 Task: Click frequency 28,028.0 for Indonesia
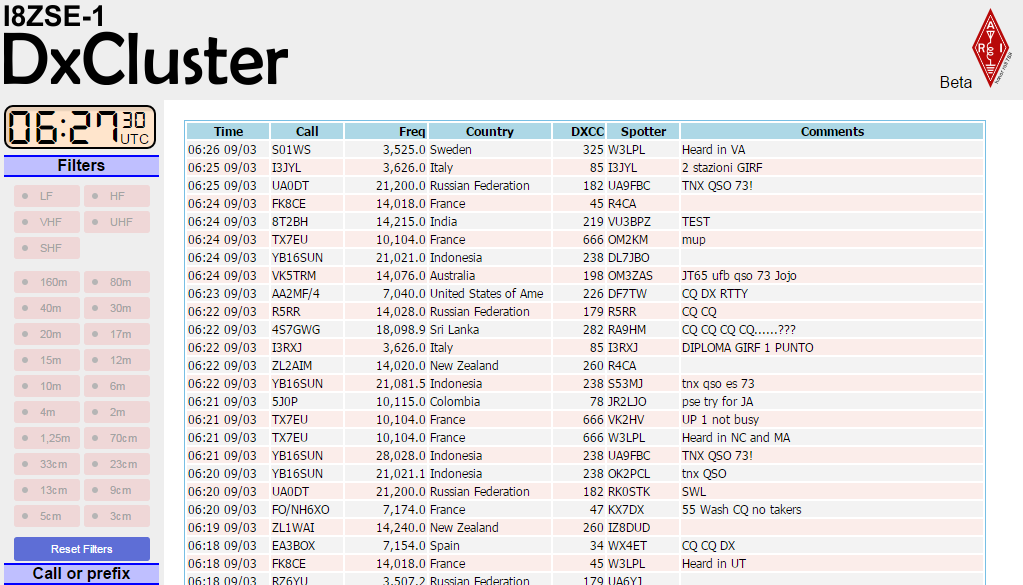tap(401, 456)
